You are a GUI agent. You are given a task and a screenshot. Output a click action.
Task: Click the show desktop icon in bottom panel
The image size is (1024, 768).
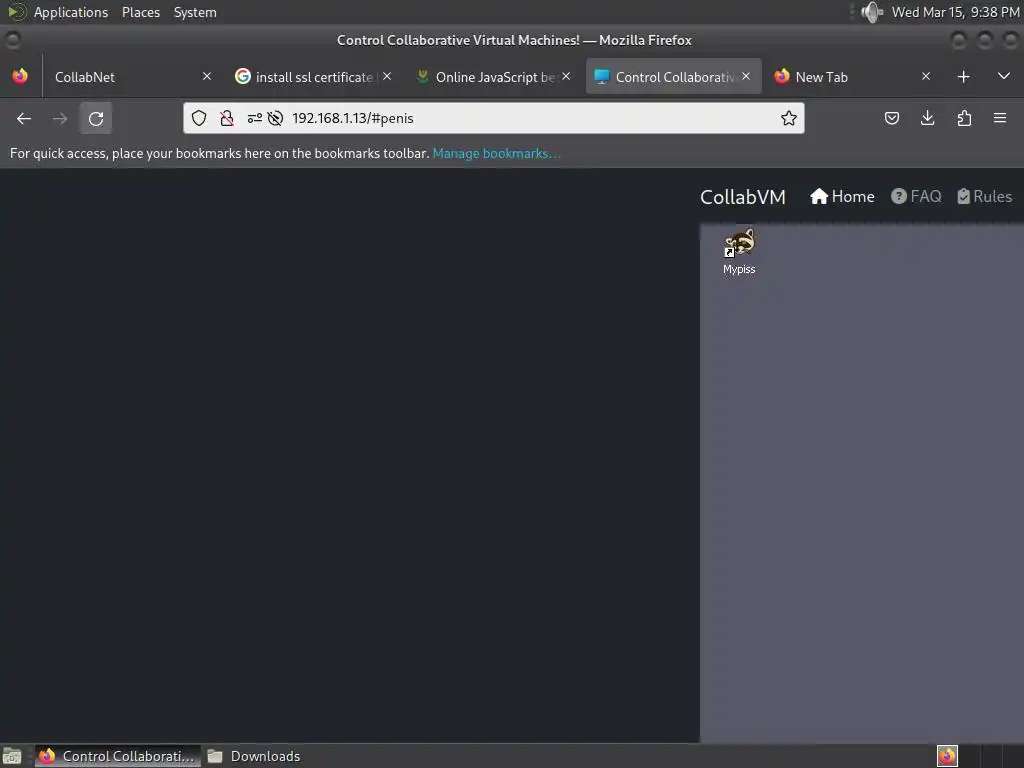pos(12,756)
